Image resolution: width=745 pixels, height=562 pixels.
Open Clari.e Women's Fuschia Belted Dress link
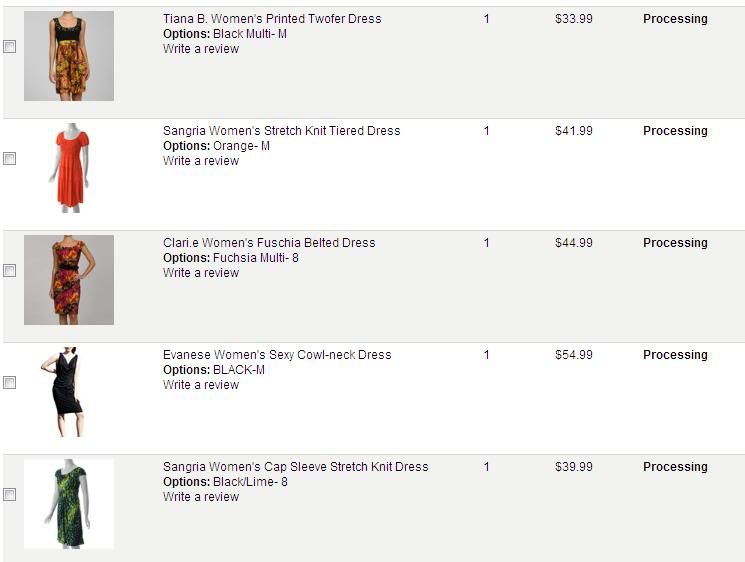click(269, 243)
